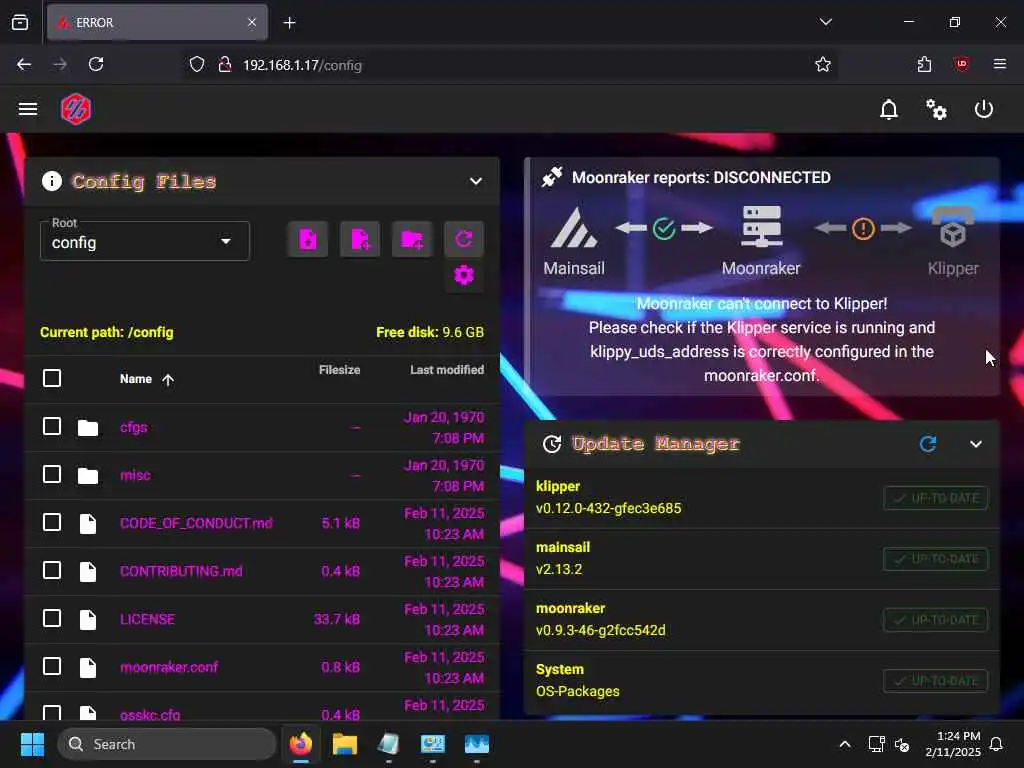Check the CODE_OF_CONDUCT.md checkbox
This screenshot has height=768, width=1024.
coord(52,522)
